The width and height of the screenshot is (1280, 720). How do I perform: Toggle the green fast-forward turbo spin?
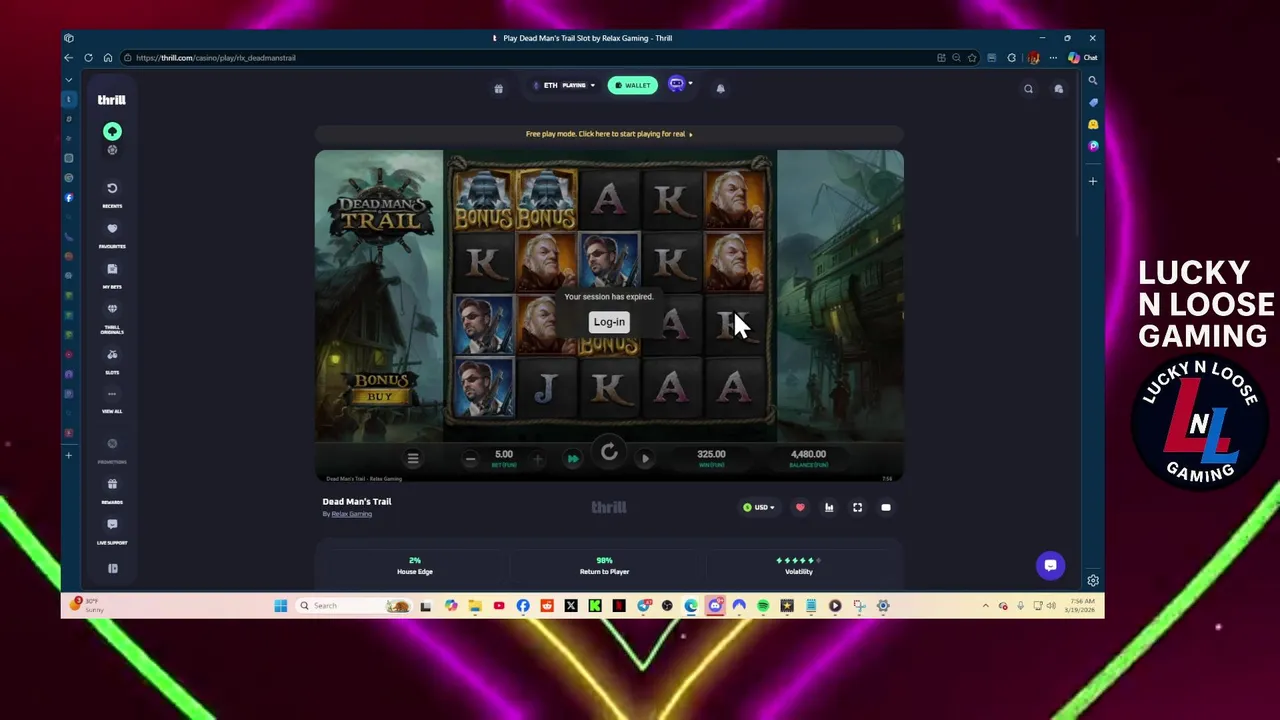click(573, 459)
